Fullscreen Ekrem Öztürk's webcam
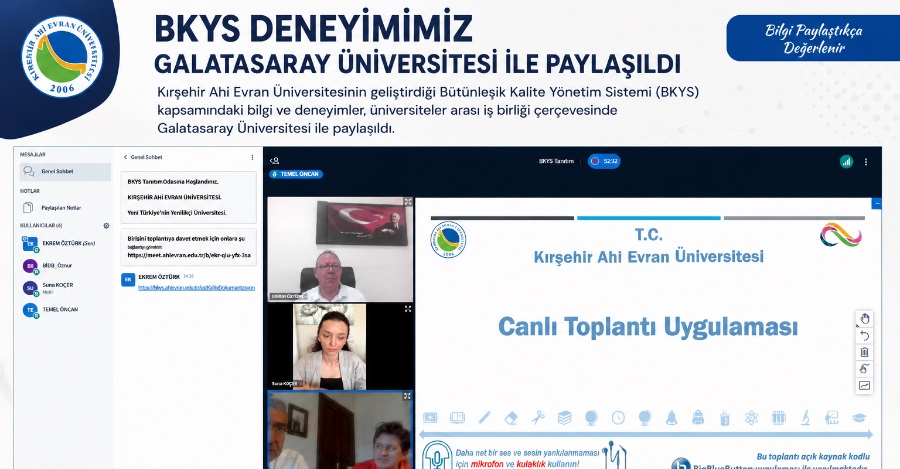This screenshot has height=469, width=900. (408, 202)
